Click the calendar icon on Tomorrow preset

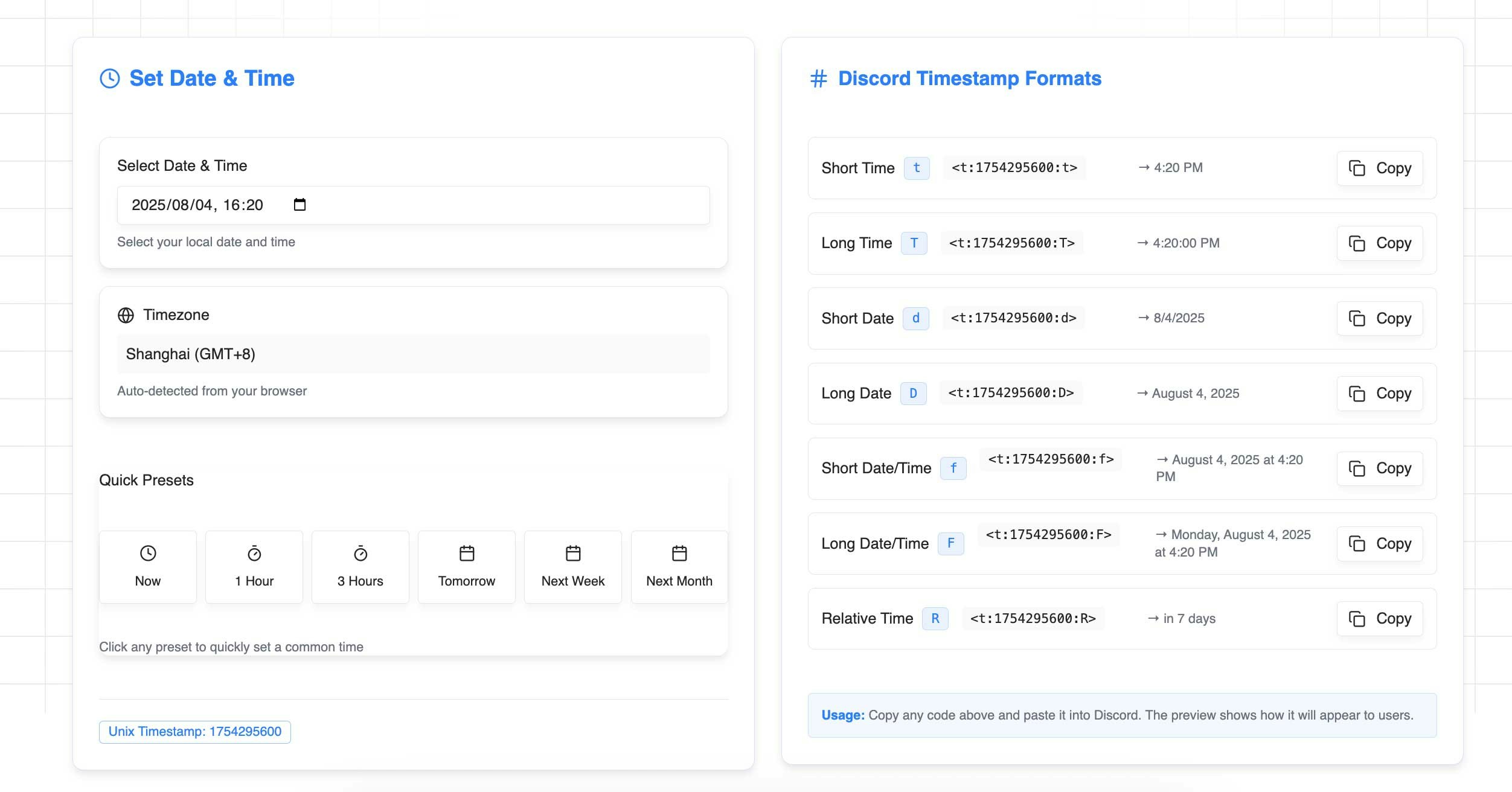tap(467, 553)
